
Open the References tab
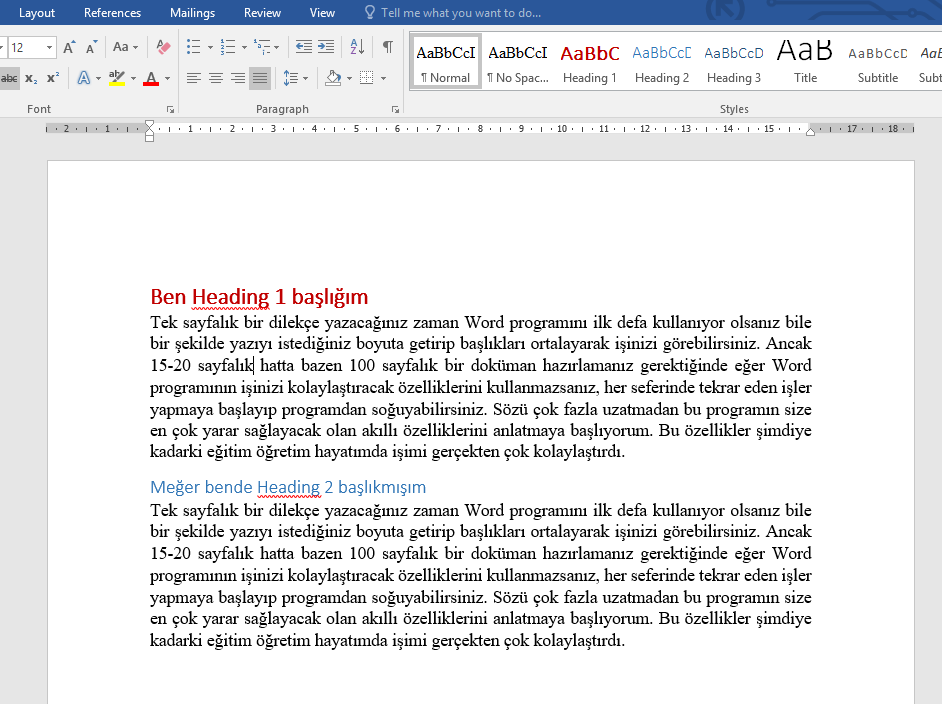[x=112, y=13]
